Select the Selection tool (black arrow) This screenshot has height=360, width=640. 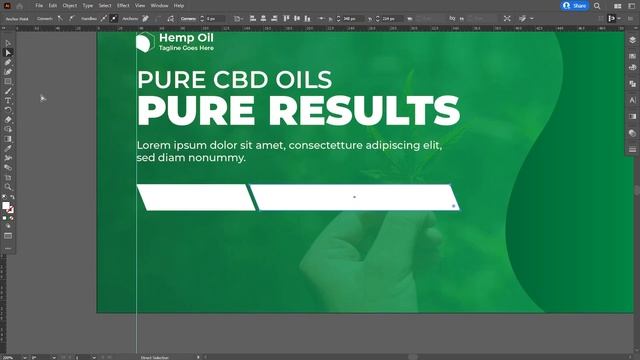pos(8,43)
